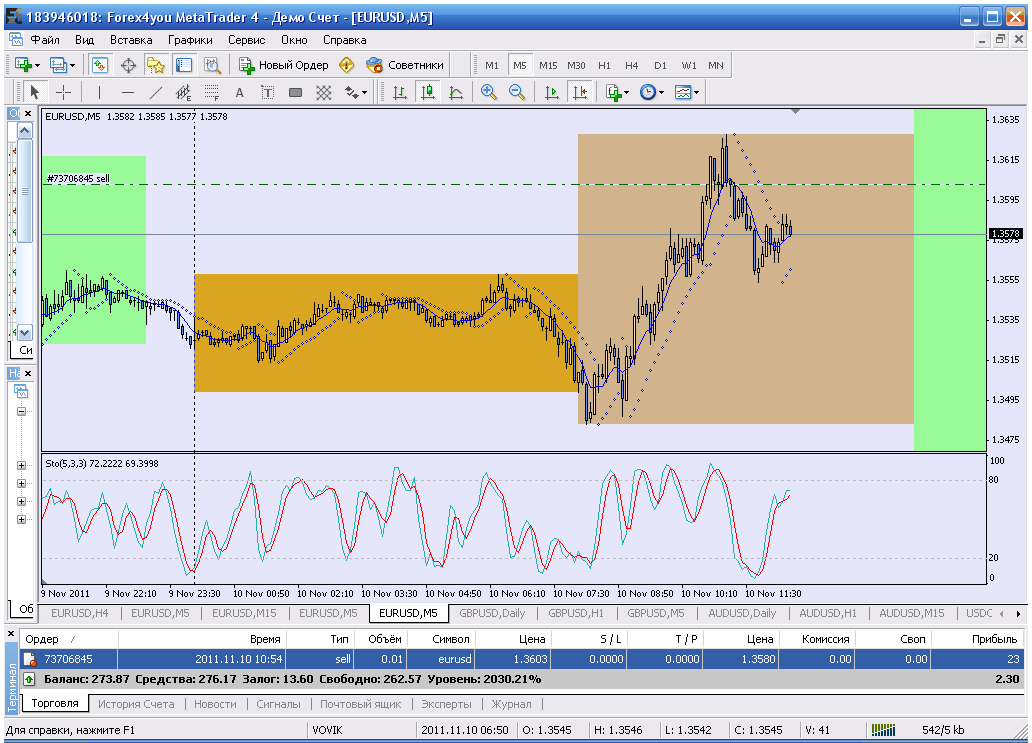The height and width of the screenshot is (743, 1032).
Task: Select the Fibonacci retracement tool
Action: [211, 93]
